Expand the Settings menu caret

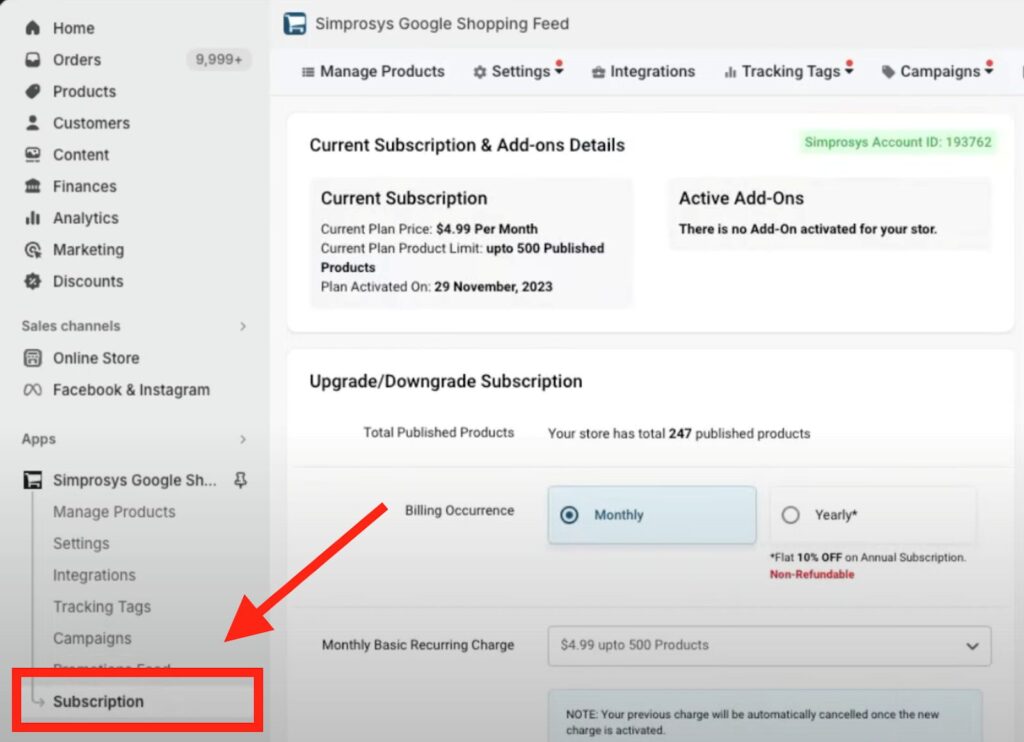(559, 71)
